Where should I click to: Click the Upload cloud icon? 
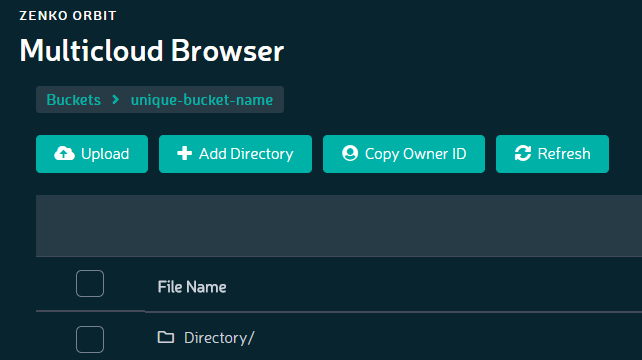[x=64, y=154]
